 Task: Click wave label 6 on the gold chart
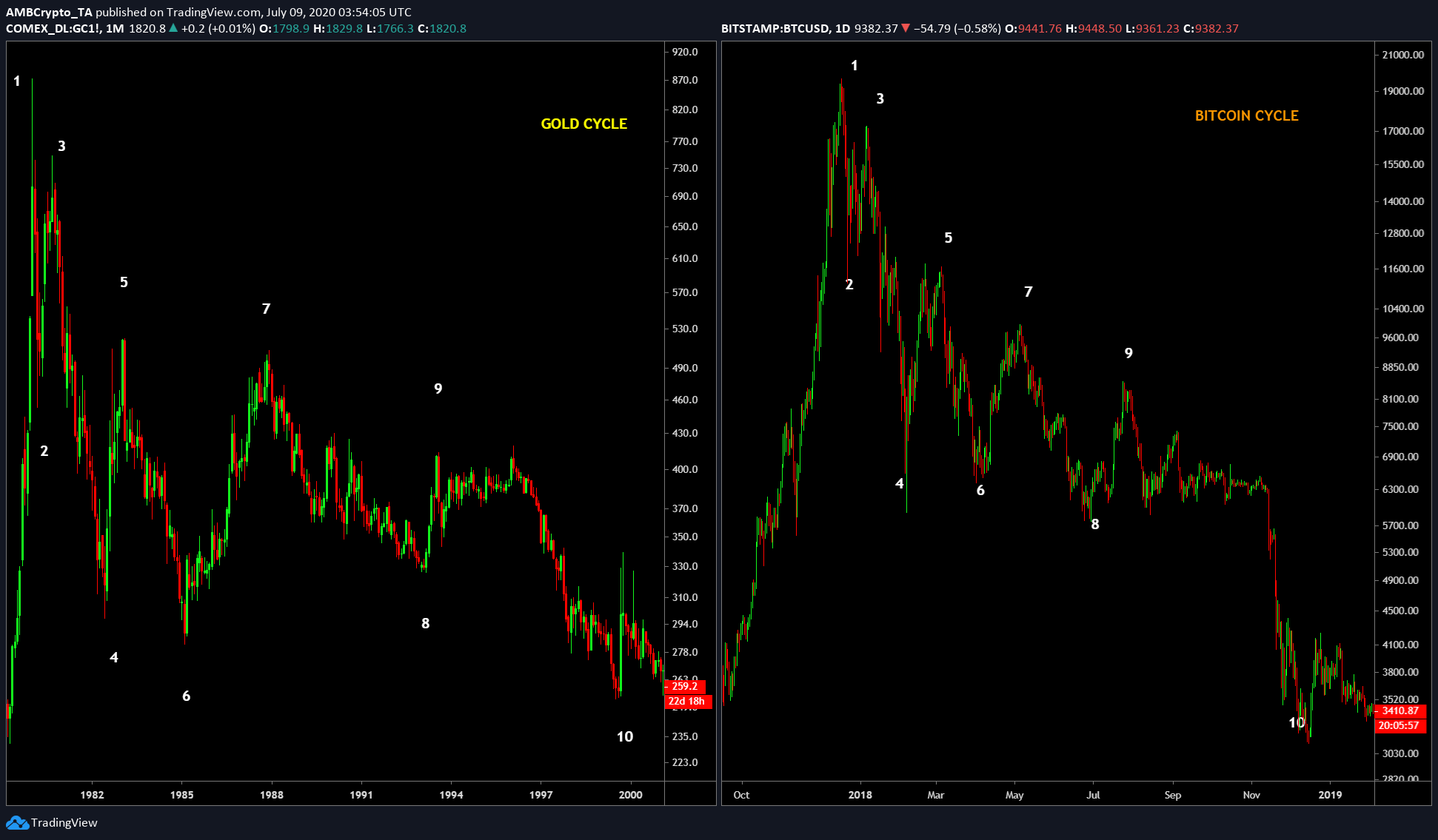click(x=187, y=696)
